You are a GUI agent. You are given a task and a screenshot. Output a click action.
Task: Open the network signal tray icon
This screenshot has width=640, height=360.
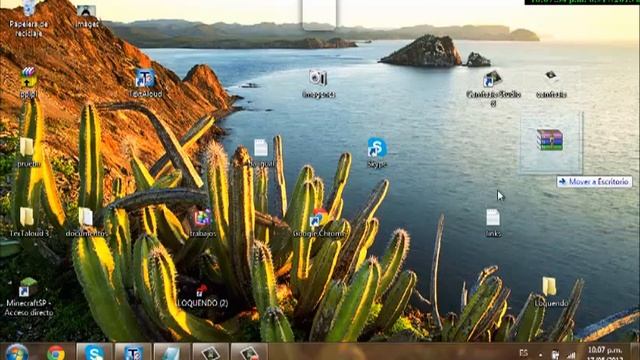point(571,356)
